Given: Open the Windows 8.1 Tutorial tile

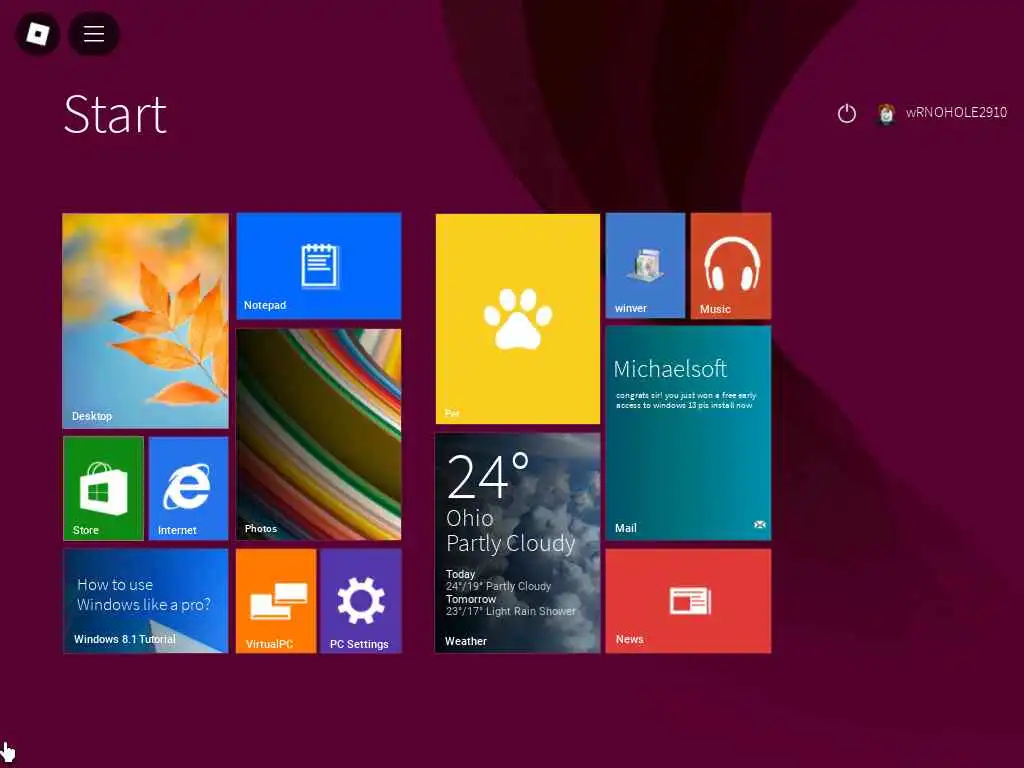Looking at the screenshot, I should coord(146,601).
